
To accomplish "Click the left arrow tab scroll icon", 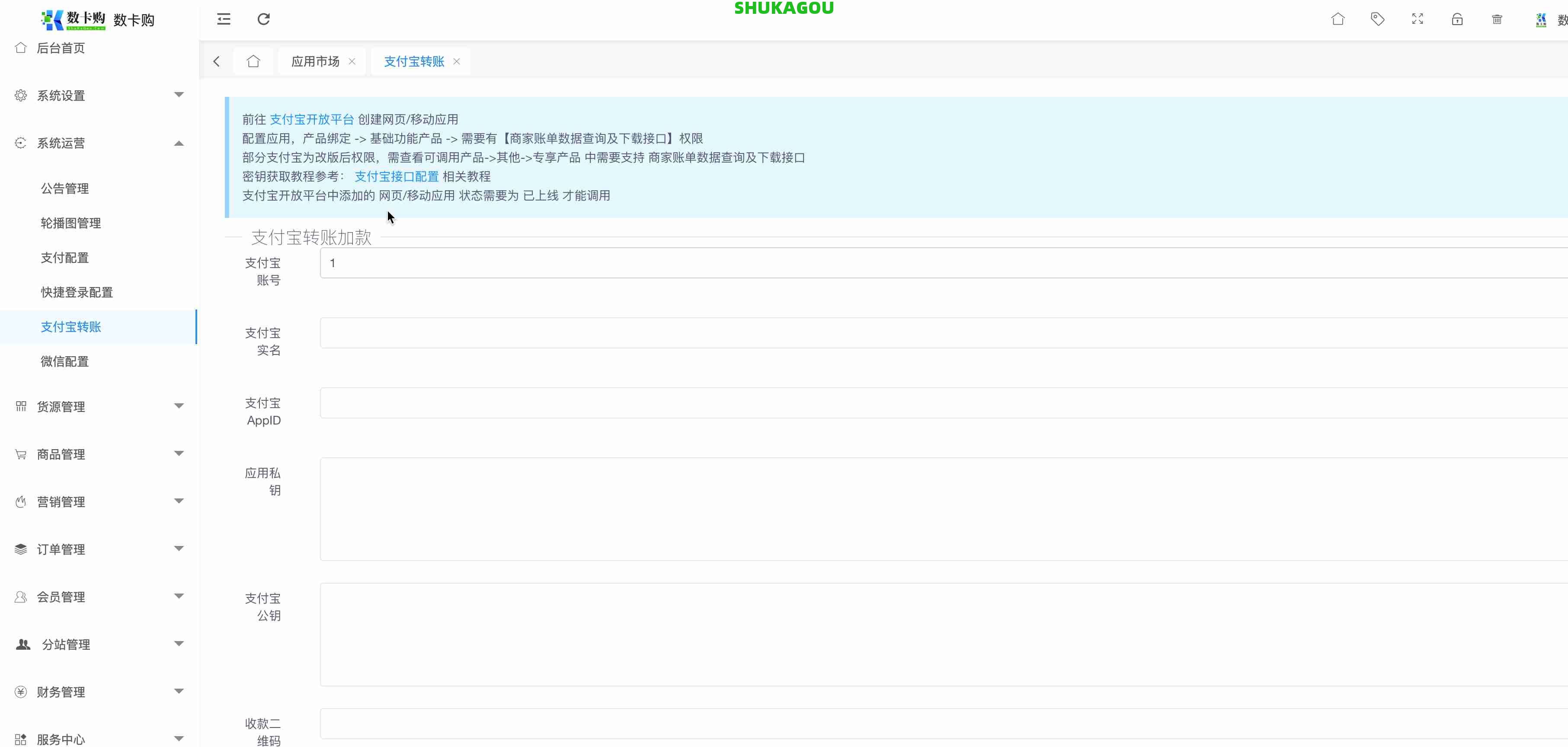I will [217, 61].
